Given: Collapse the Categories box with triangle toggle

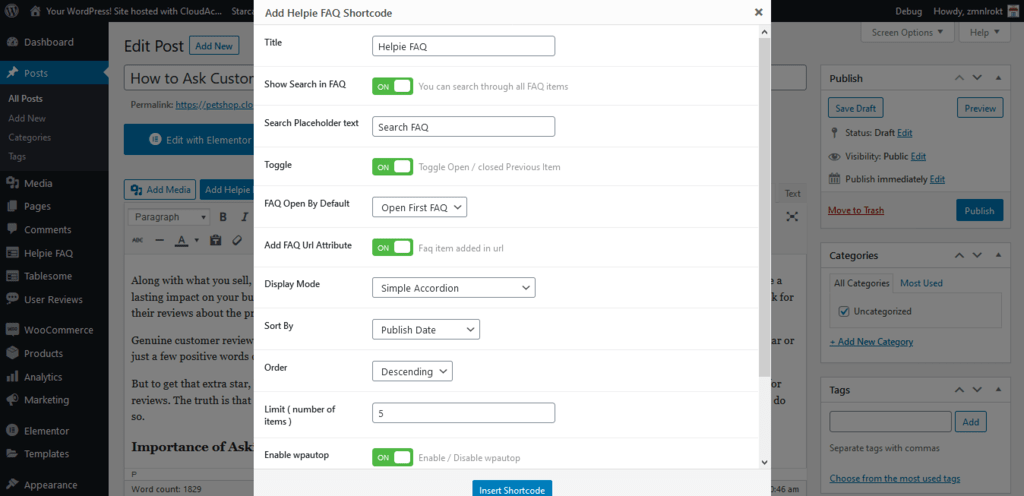Looking at the screenshot, I should (998, 255).
